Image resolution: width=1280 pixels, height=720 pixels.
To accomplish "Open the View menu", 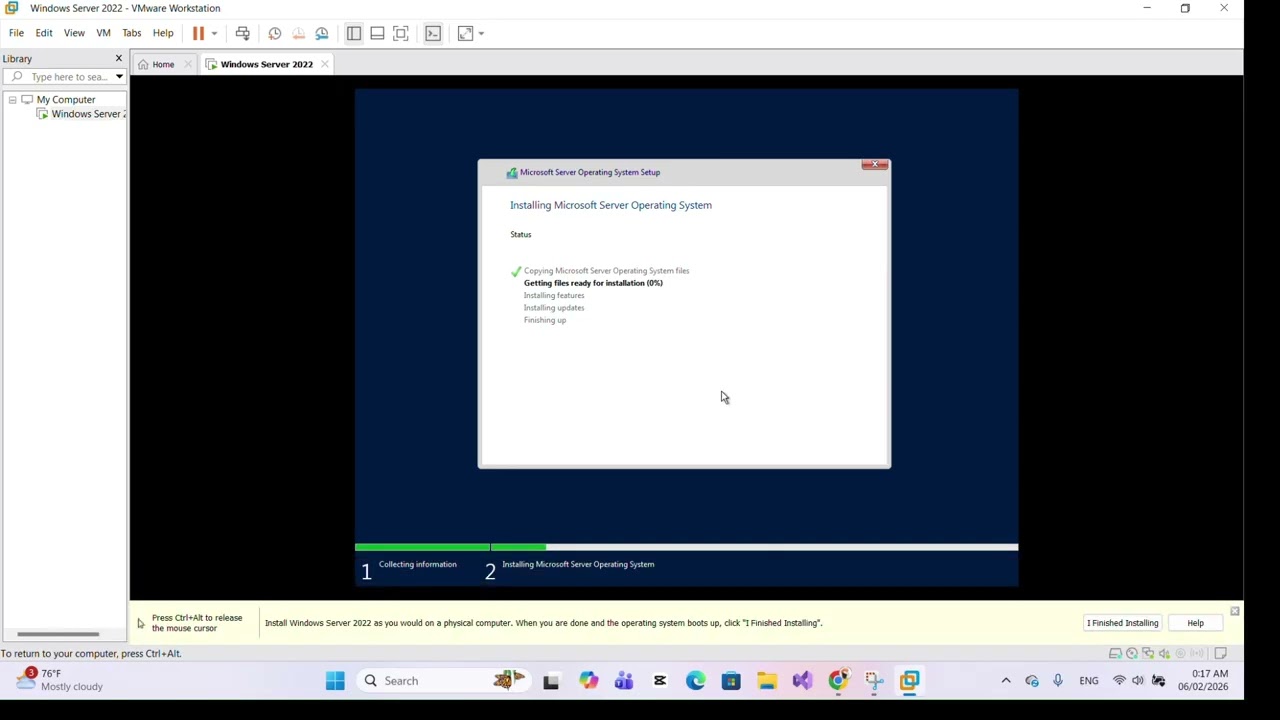I will coord(74,33).
